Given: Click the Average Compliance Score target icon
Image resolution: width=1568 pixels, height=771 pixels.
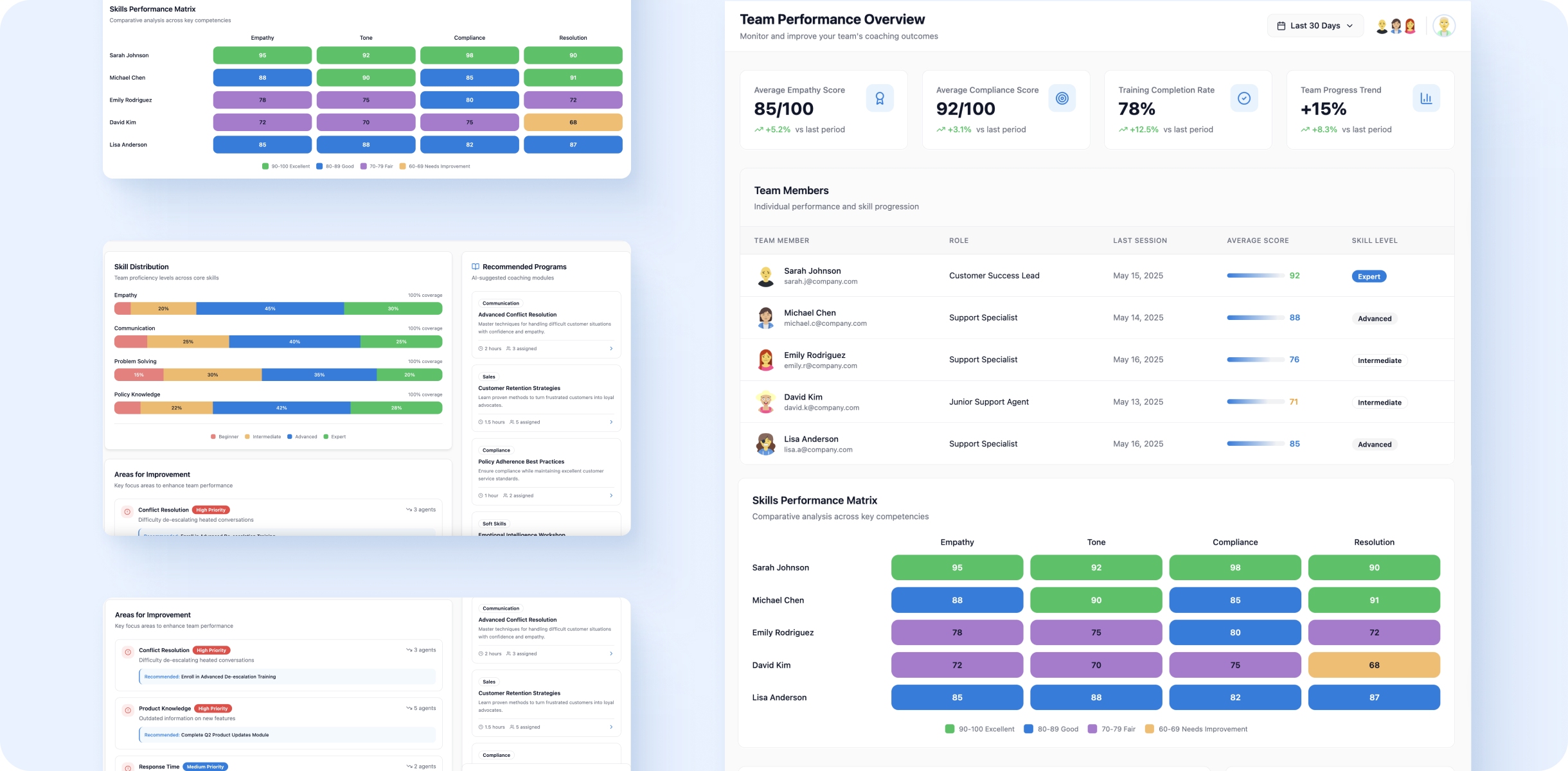Looking at the screenshot, I should [x=1062, y=98].
